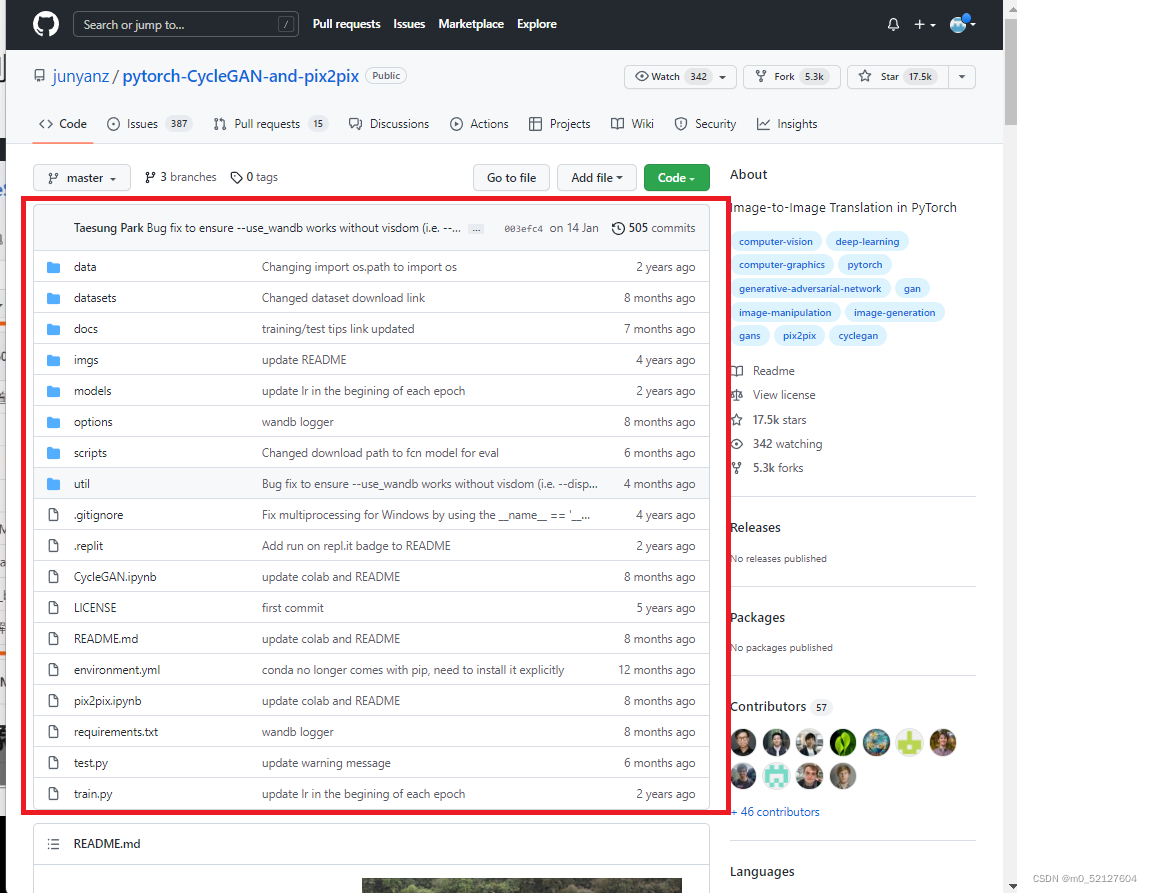
Task: Switch to the Actions tab
Action: [479, 124]
